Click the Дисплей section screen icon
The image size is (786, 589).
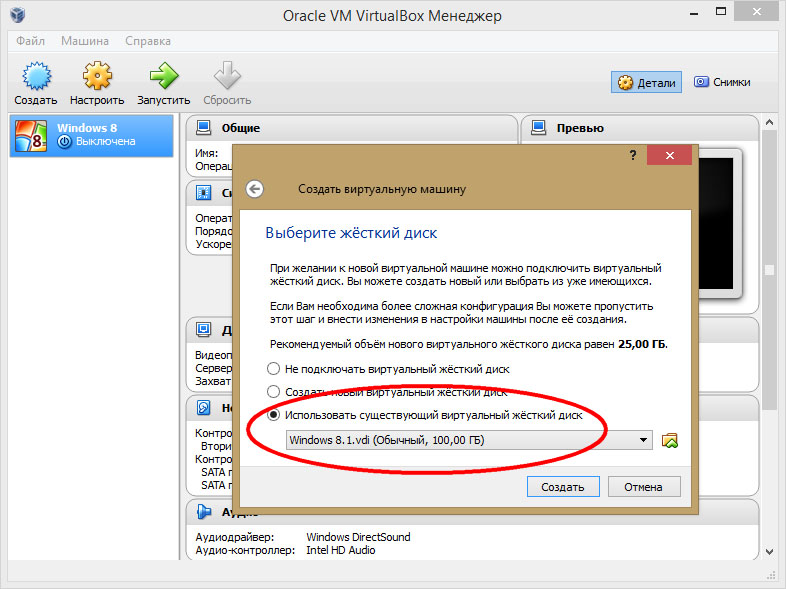204,329
